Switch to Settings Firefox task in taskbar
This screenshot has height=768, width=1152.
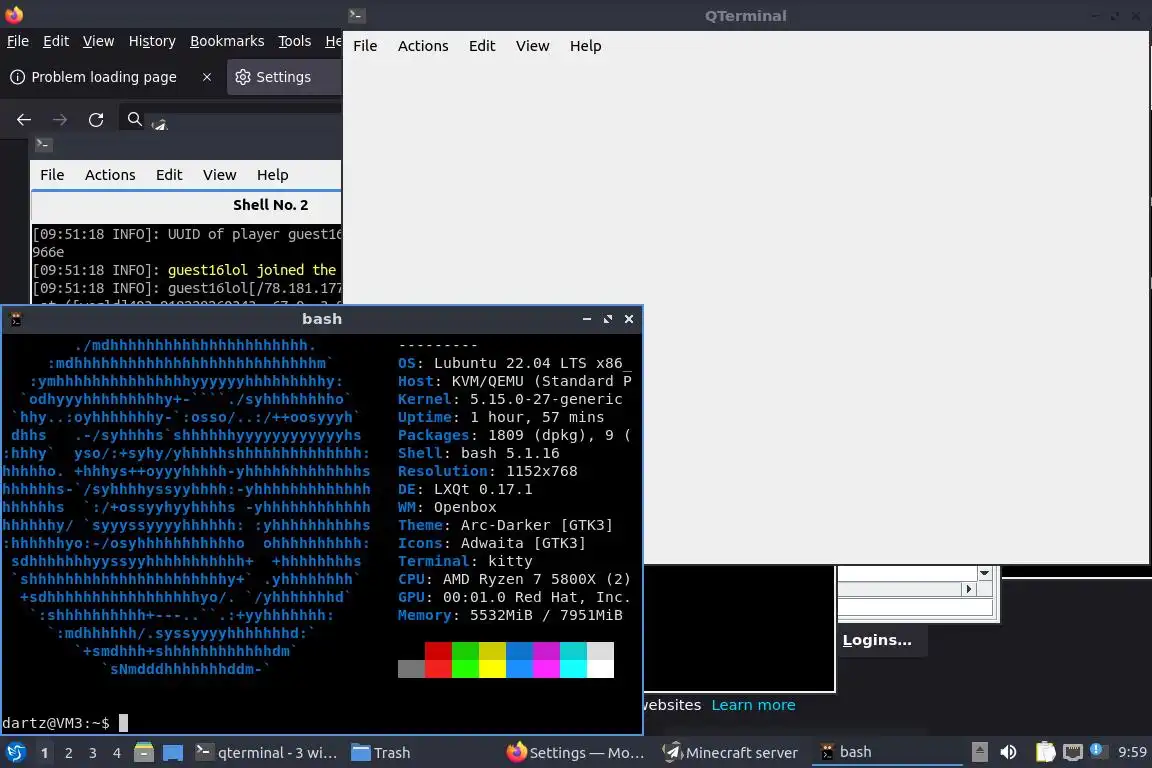coord(575,753)
